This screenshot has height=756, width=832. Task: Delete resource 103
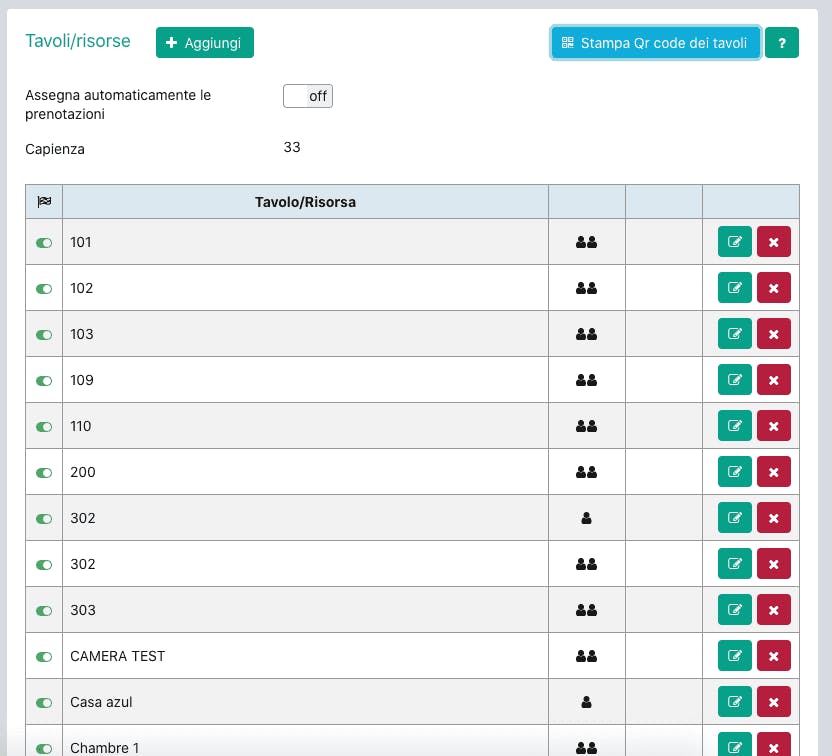[774, 334]
